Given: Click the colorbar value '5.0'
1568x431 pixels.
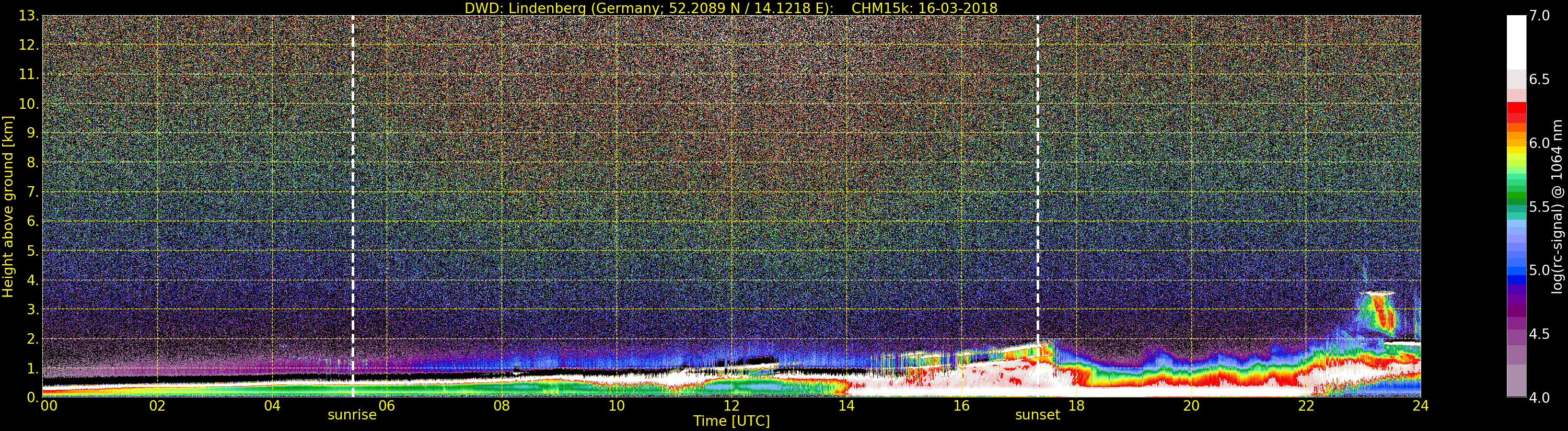Looking at the screenshot, I should [1539, 270].
